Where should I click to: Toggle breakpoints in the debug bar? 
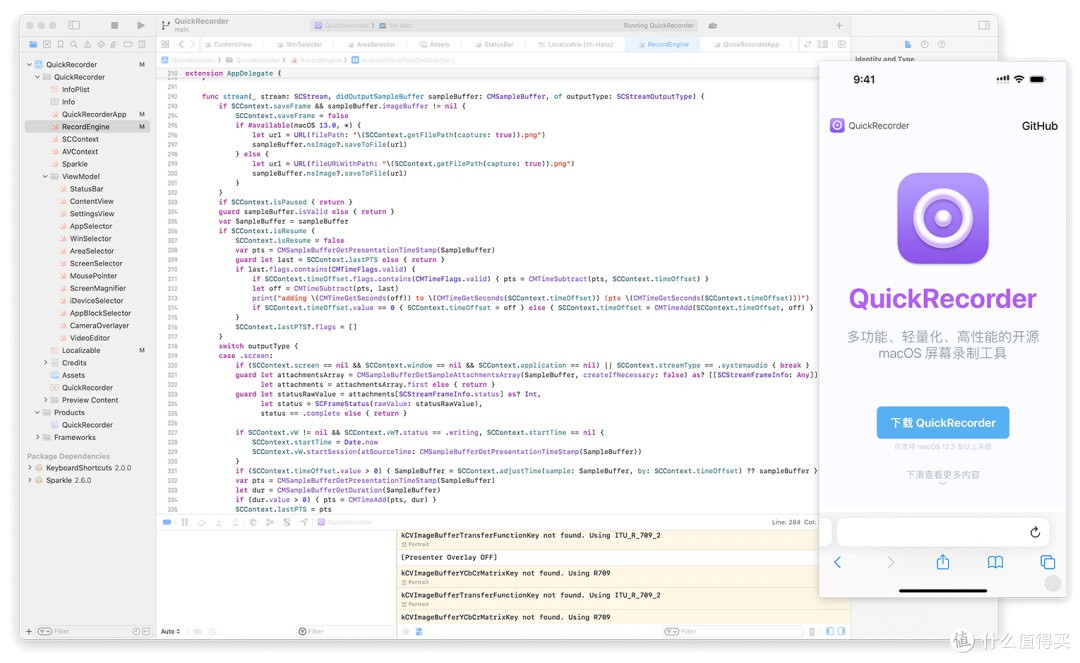click(167, 522)
